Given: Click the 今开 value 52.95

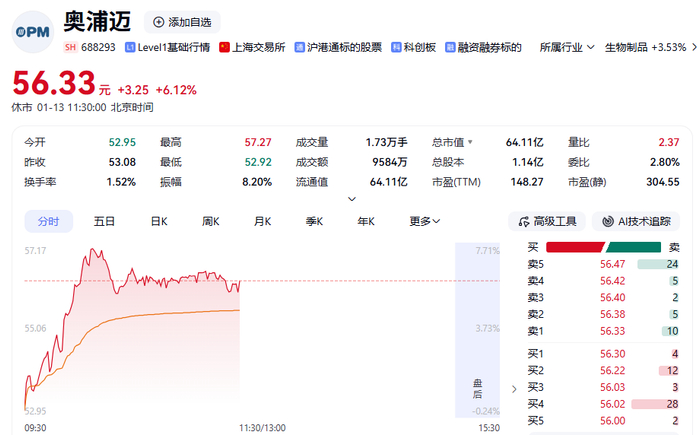Looking at the screenshot, I should 122,142.
